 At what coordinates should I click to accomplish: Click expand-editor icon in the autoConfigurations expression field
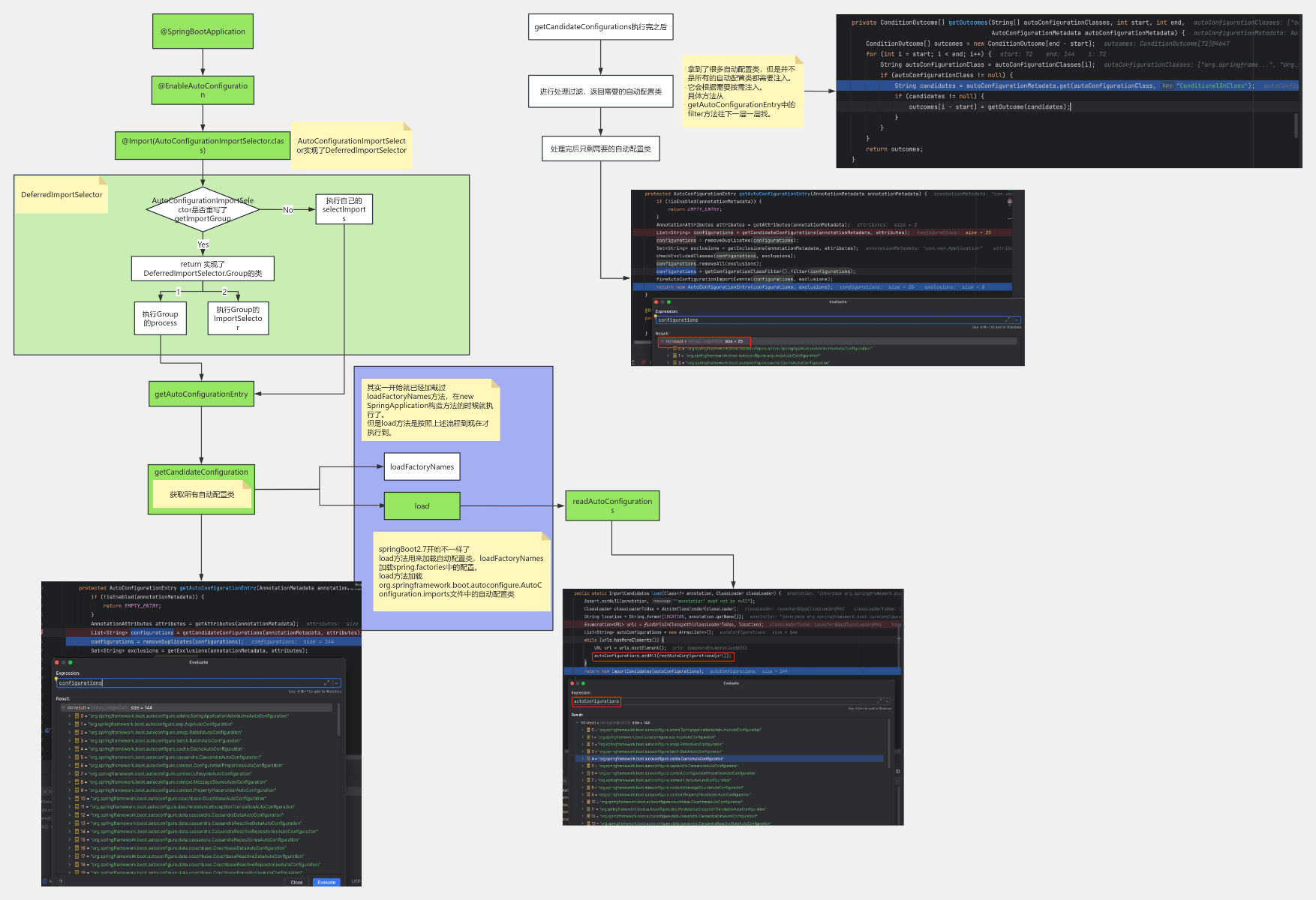pyautogui.click(x=879, y=701)
